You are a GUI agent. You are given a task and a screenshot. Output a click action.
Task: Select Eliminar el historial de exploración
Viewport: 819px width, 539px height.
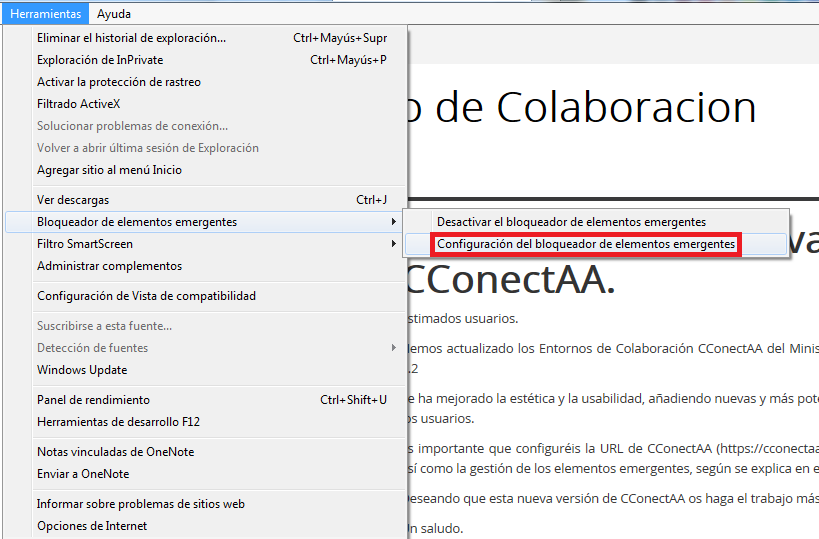tap(131, 38)
